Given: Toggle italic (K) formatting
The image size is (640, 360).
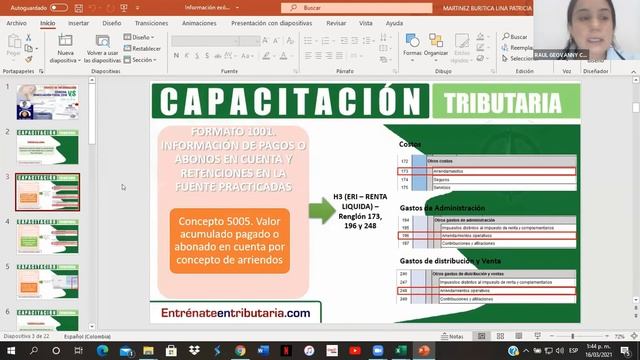Looking at the screenshot, I should [x=187, y=56].
